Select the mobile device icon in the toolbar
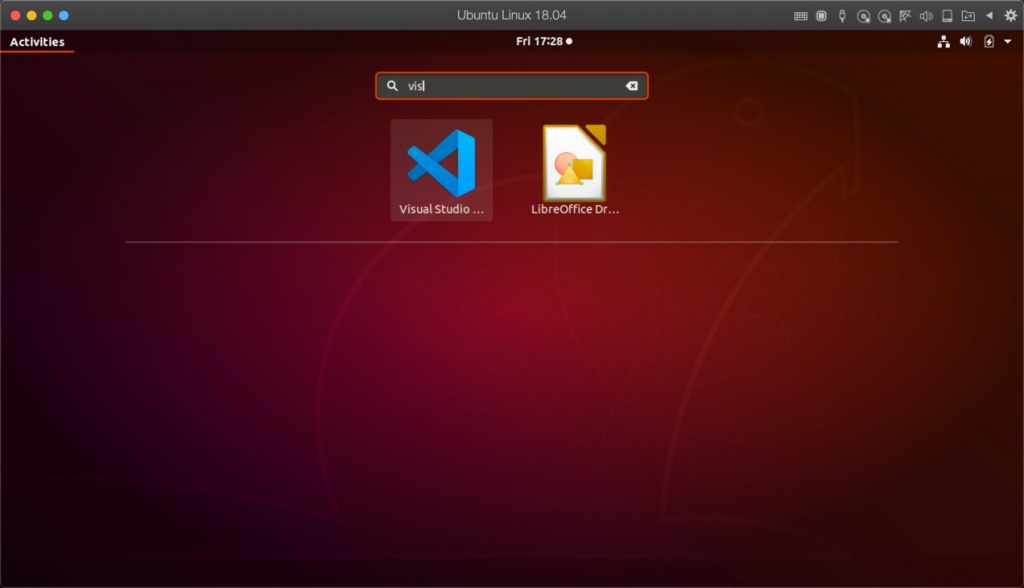This screenshot has height=588, width=1024. pos(947,15)
